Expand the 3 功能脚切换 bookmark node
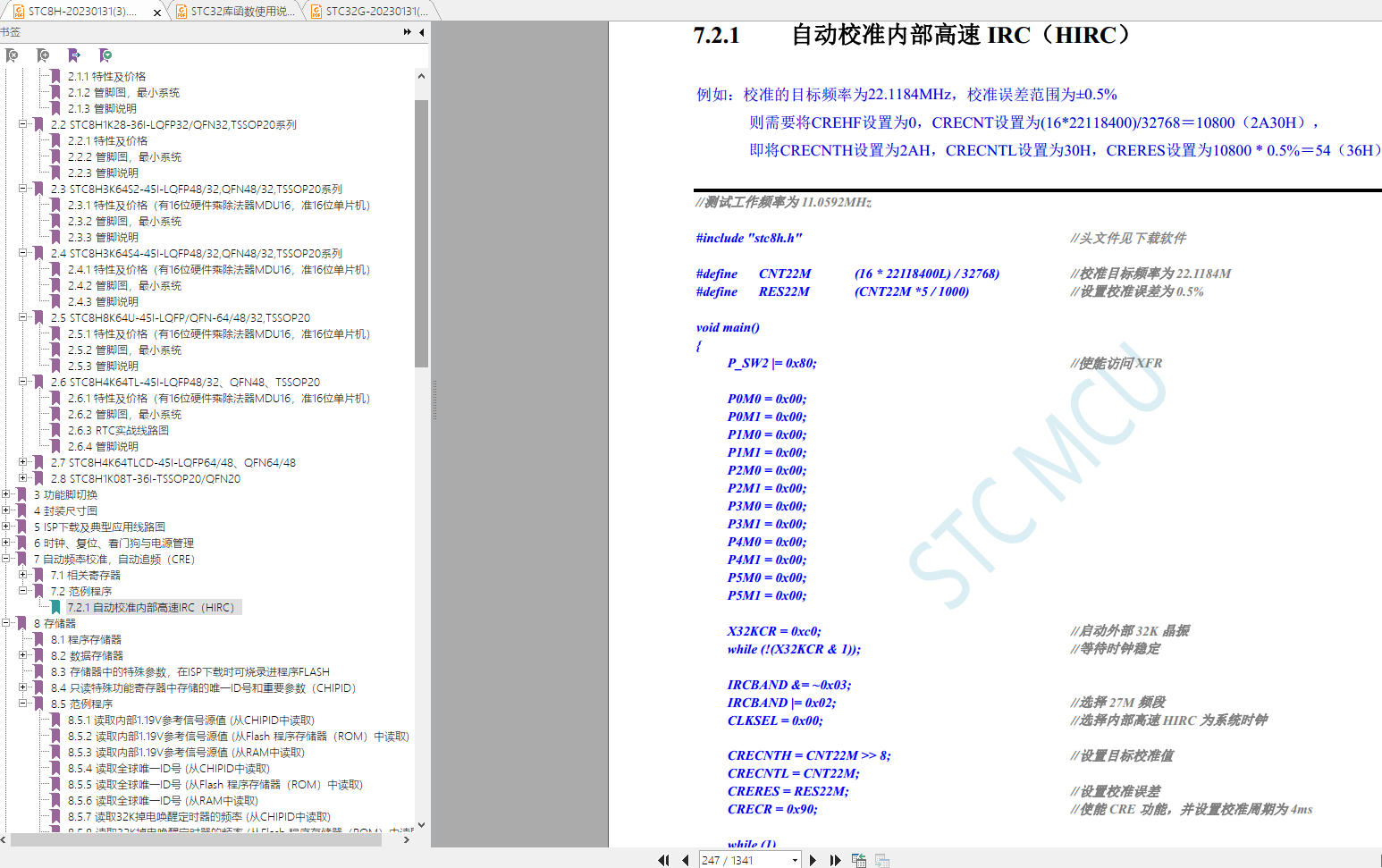Image resolution: width=1382 pixels, height=868 pixels. [6, 494]
